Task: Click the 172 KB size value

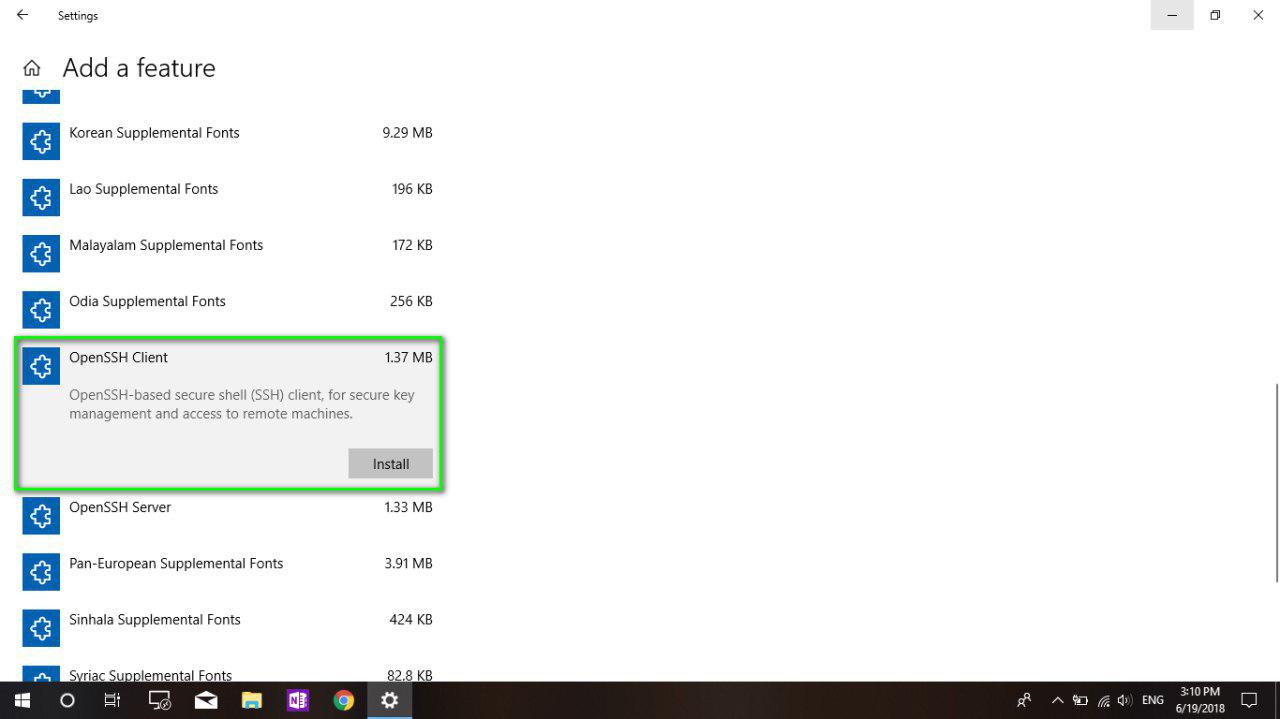Action: click(x=412, y=245)
